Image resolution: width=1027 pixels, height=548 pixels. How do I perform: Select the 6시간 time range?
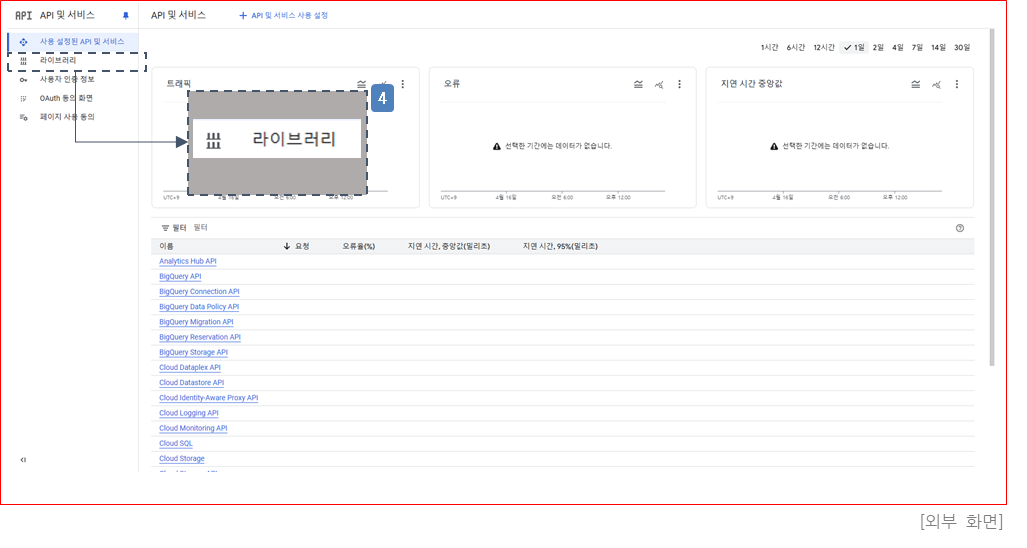tap(795, 47)
